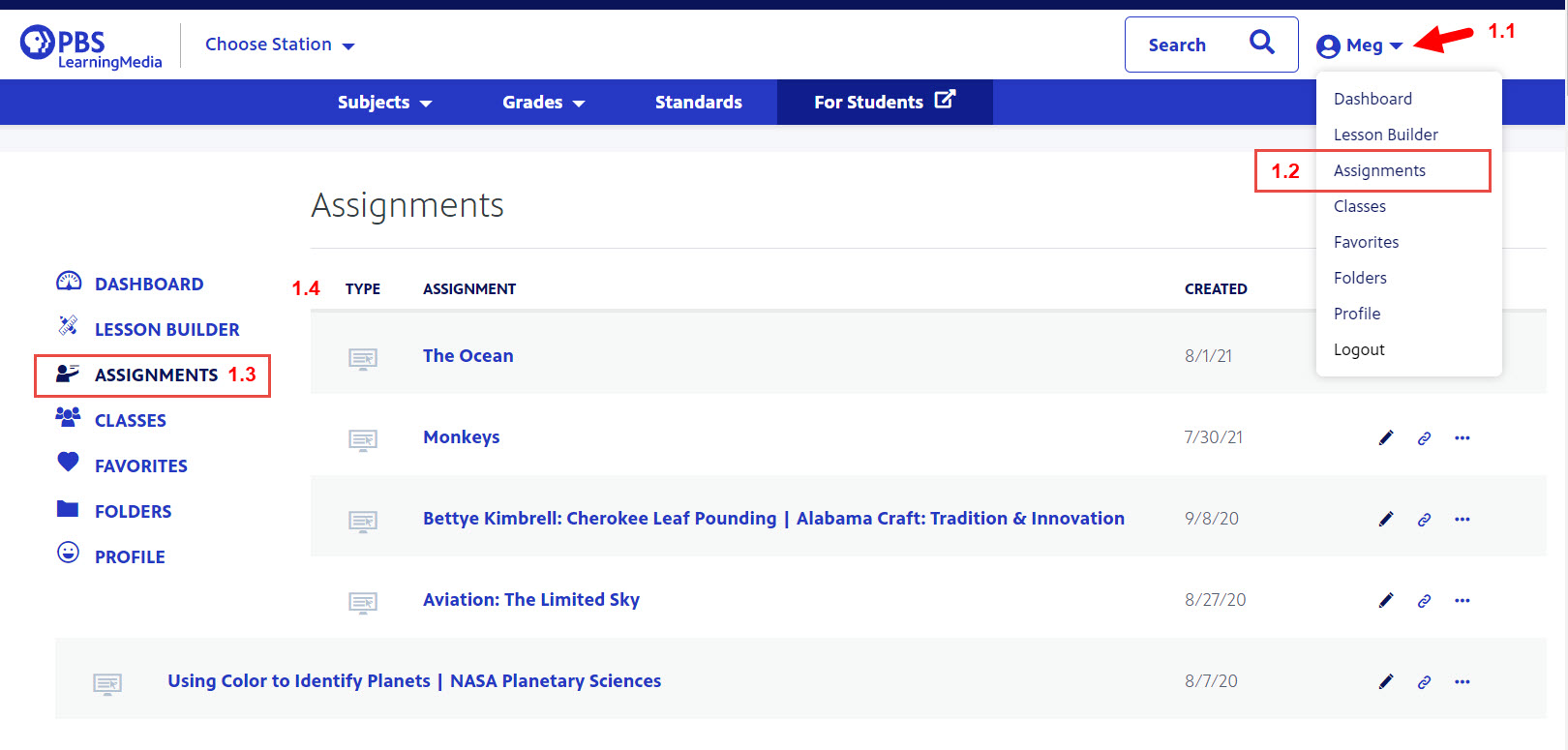Click the PBS LearningMedia logo
Viewport: 1568px width, 750px height.
(91, 46)
